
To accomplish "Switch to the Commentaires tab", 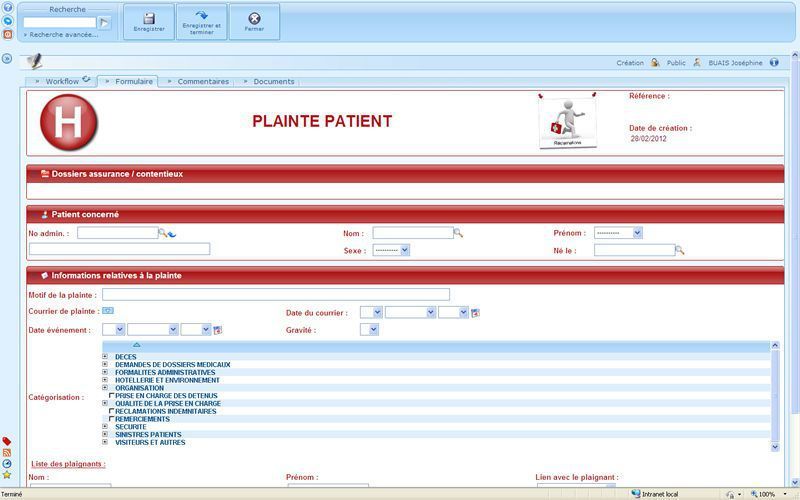I will pyautogui.click(x=202, y=82).
